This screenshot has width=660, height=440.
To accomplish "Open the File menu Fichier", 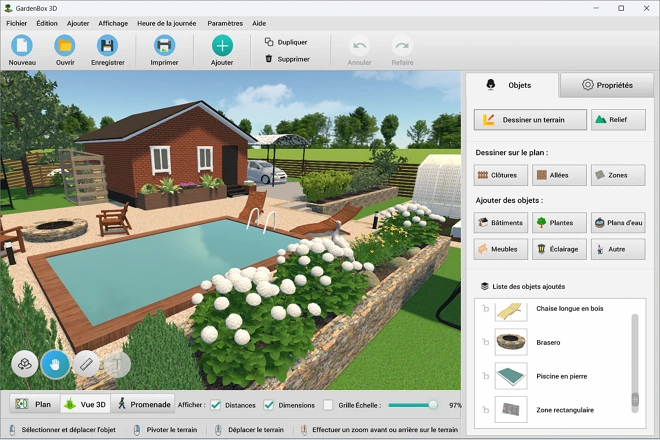I will [16, 24].
